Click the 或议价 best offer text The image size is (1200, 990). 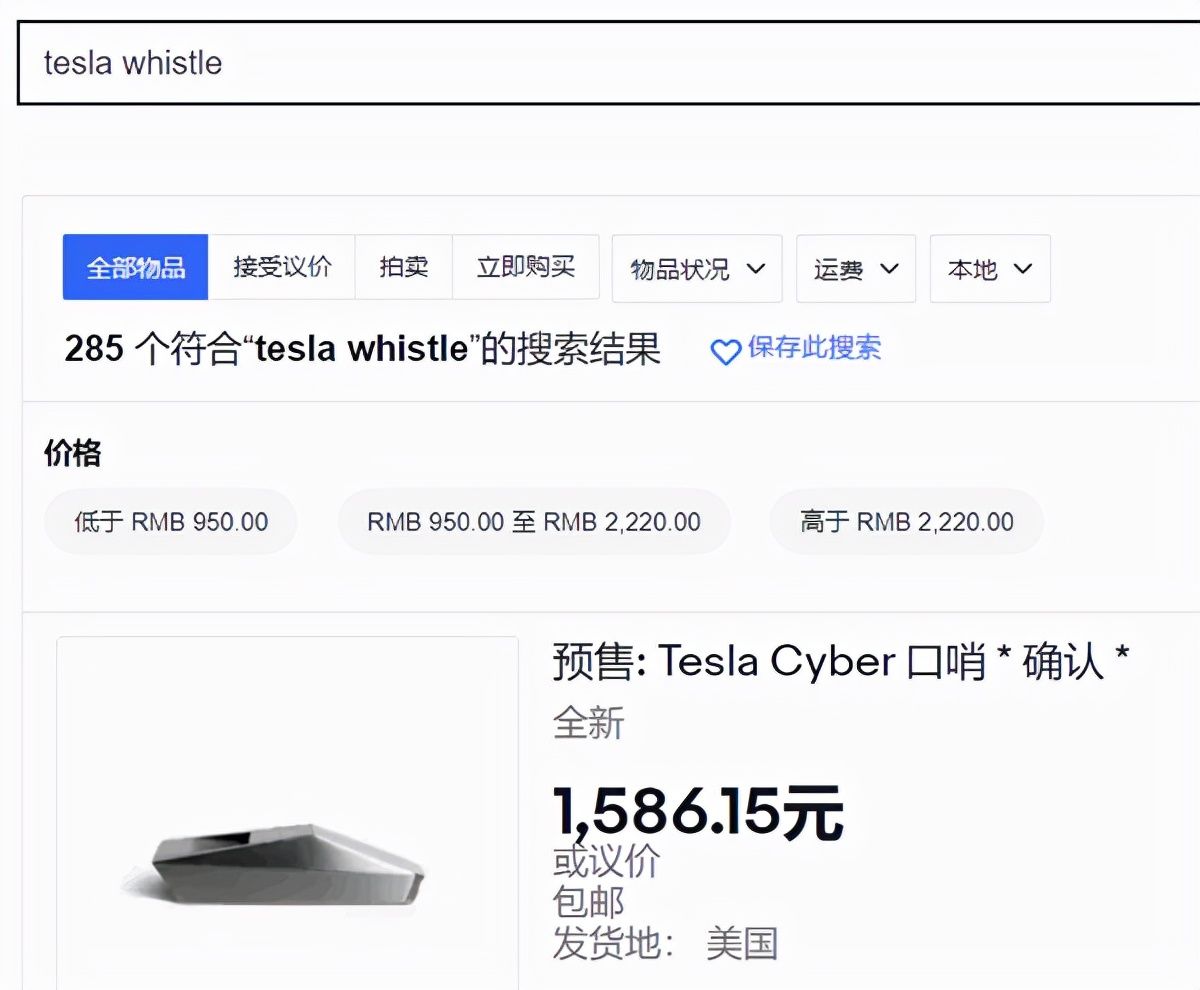tap(606, 861)
